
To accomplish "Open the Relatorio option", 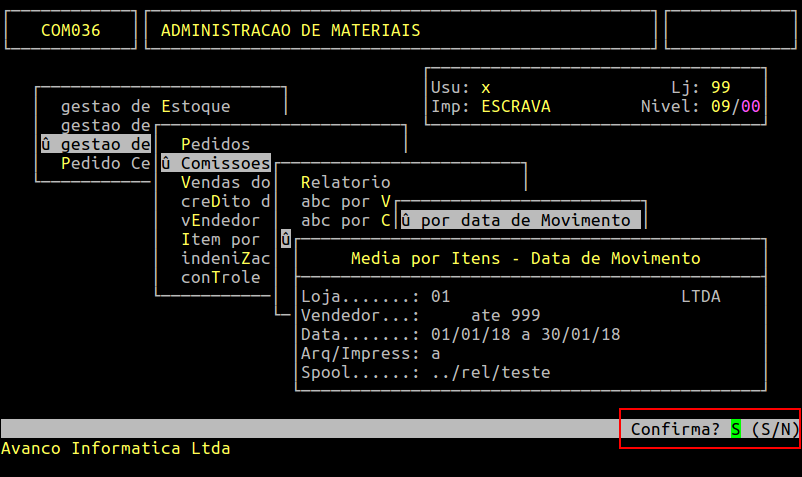I will tap(345, 182).
